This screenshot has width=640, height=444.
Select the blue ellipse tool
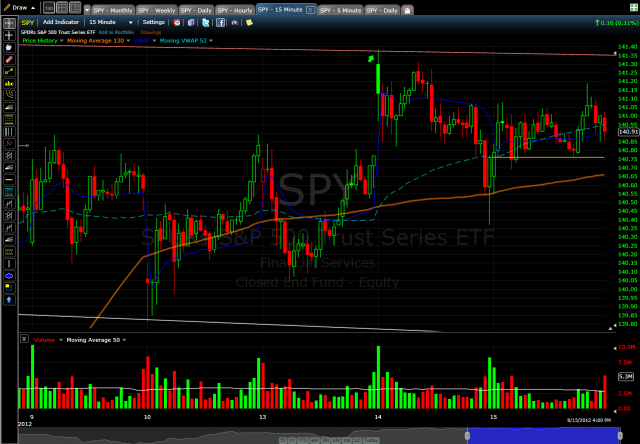(9, 276)
